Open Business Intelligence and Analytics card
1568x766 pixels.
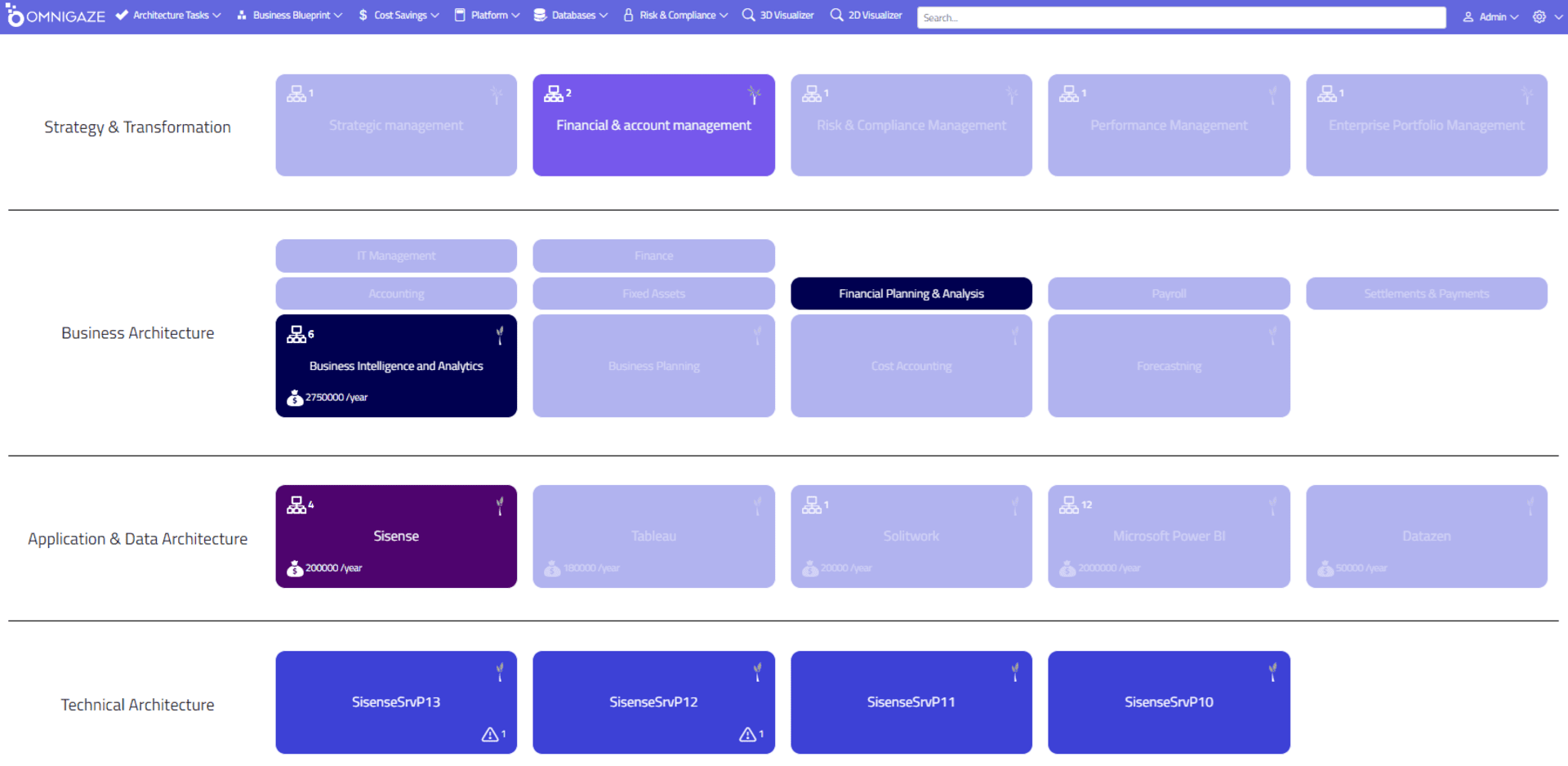pyautogui.click(x=396, y=366)
